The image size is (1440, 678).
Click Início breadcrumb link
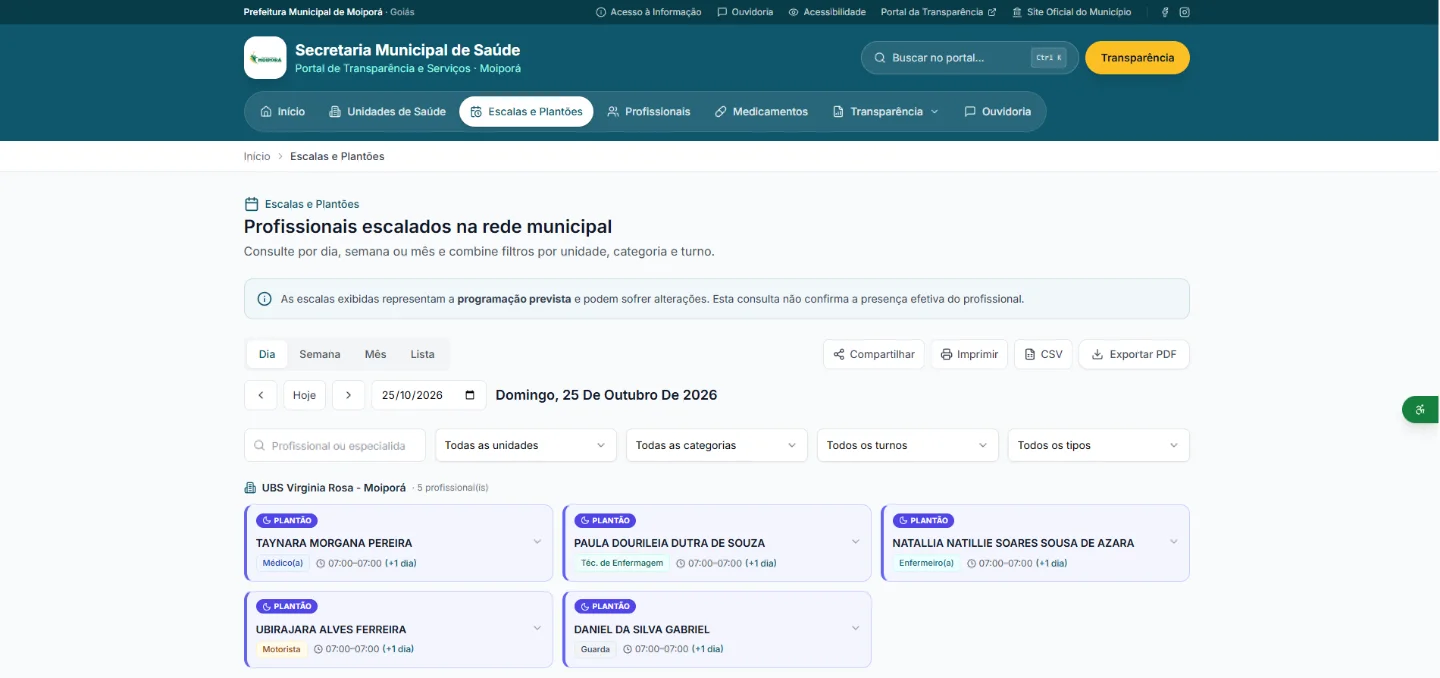(257, 156)
